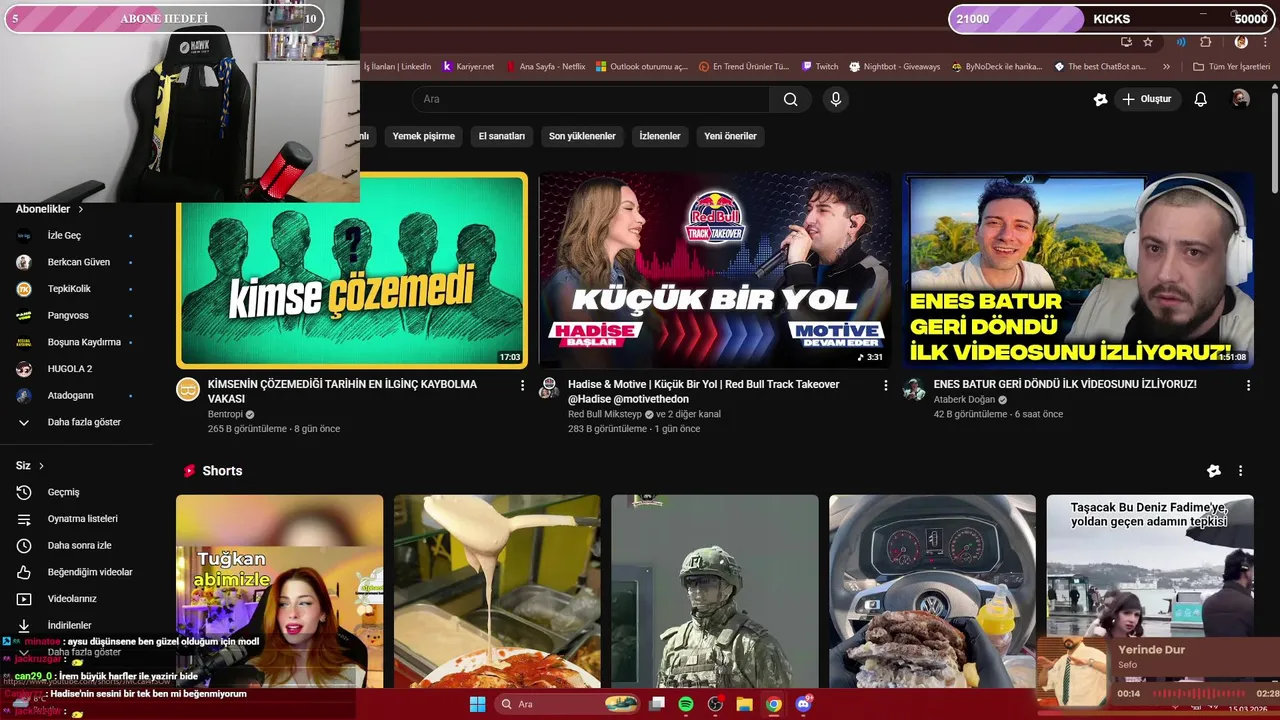Image resolution: width=1280 pixels, height=720 pixels.
Task: Open the Chrome extensions puzzle icon
Action: [x=1205, y=42]
